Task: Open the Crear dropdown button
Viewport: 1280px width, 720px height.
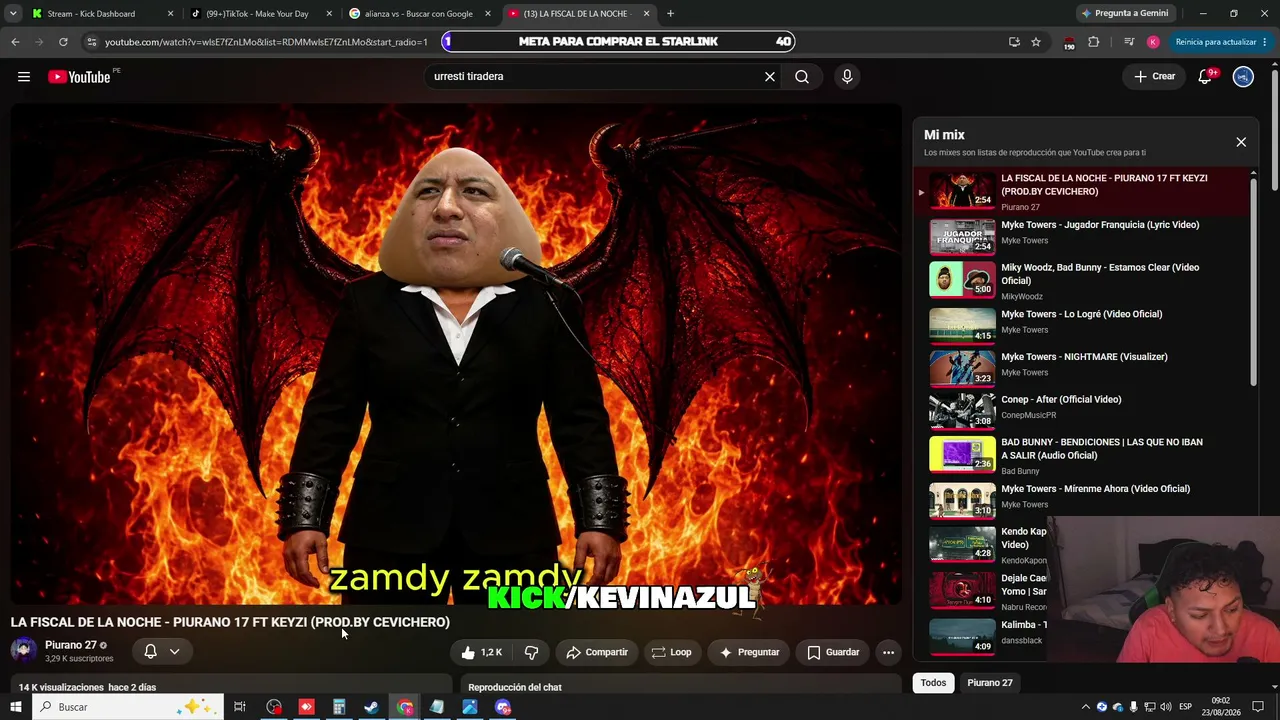Action: pyautogui.click(x=1154, y=77)
